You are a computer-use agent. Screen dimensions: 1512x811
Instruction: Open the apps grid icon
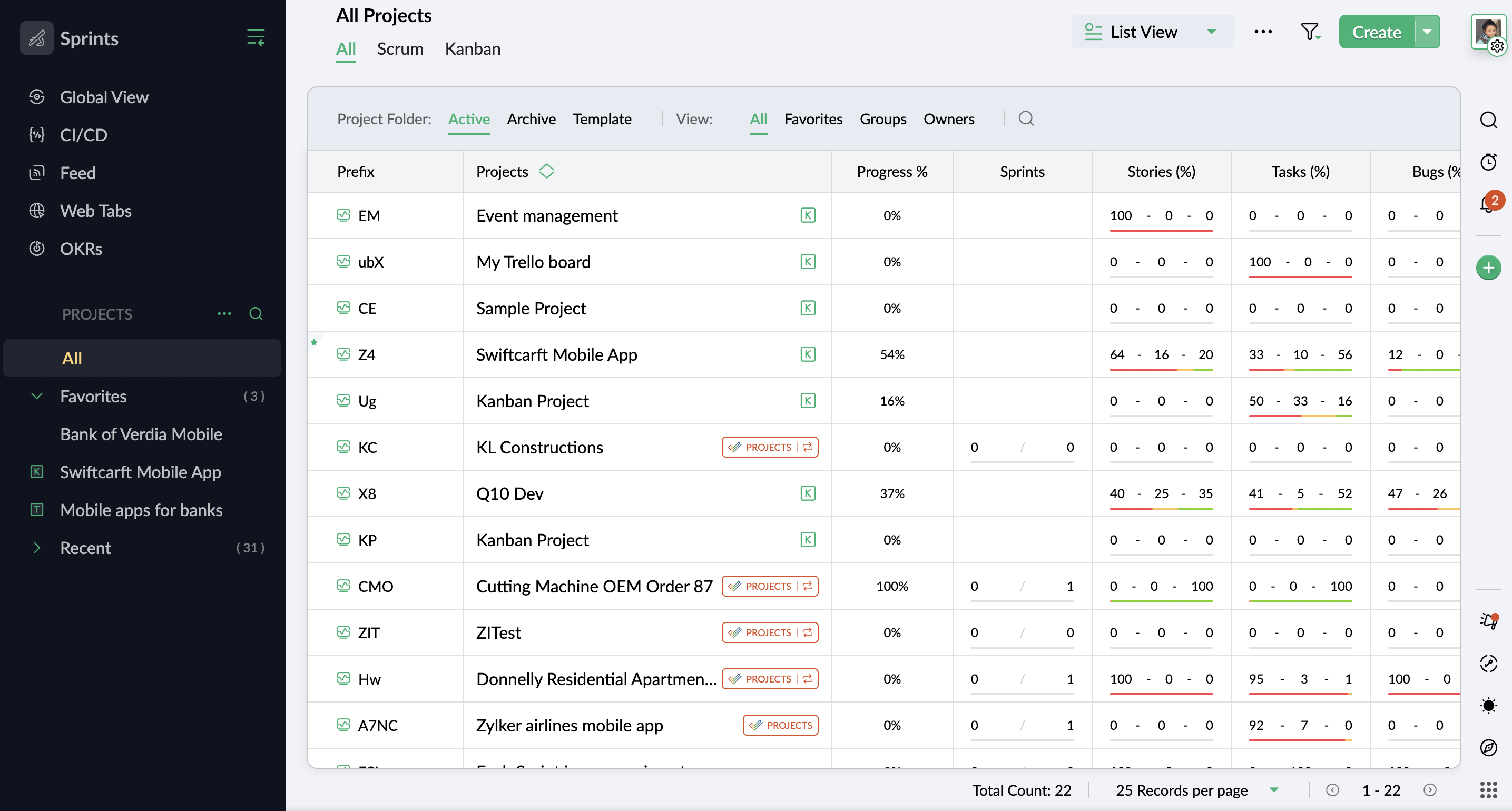tap(1488, 790)
